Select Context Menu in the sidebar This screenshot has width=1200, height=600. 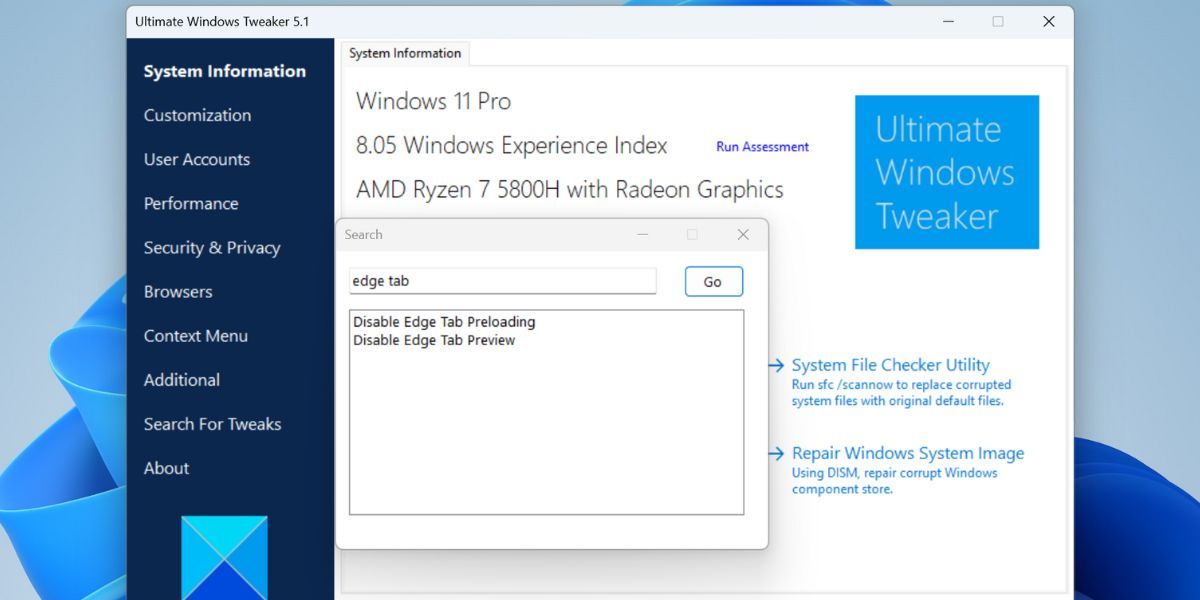[195, 335]
